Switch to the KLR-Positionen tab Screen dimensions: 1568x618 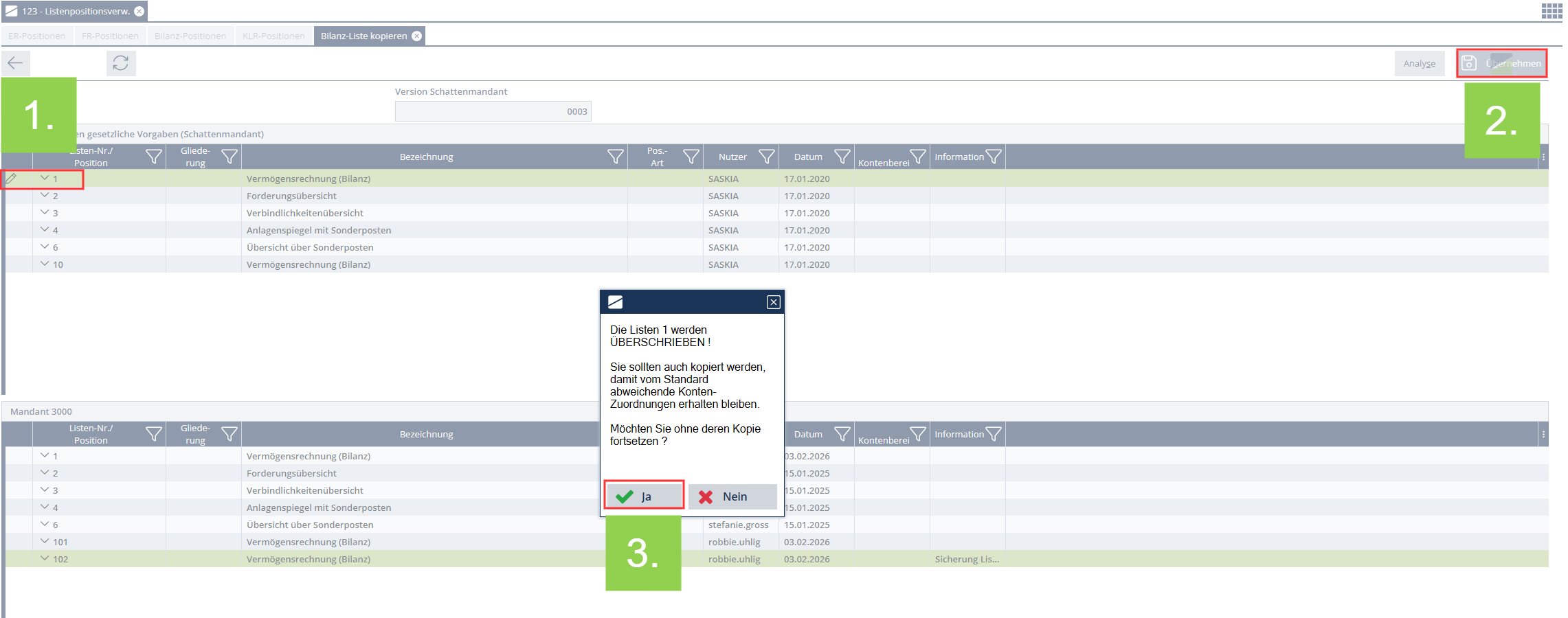pos(273,36)
